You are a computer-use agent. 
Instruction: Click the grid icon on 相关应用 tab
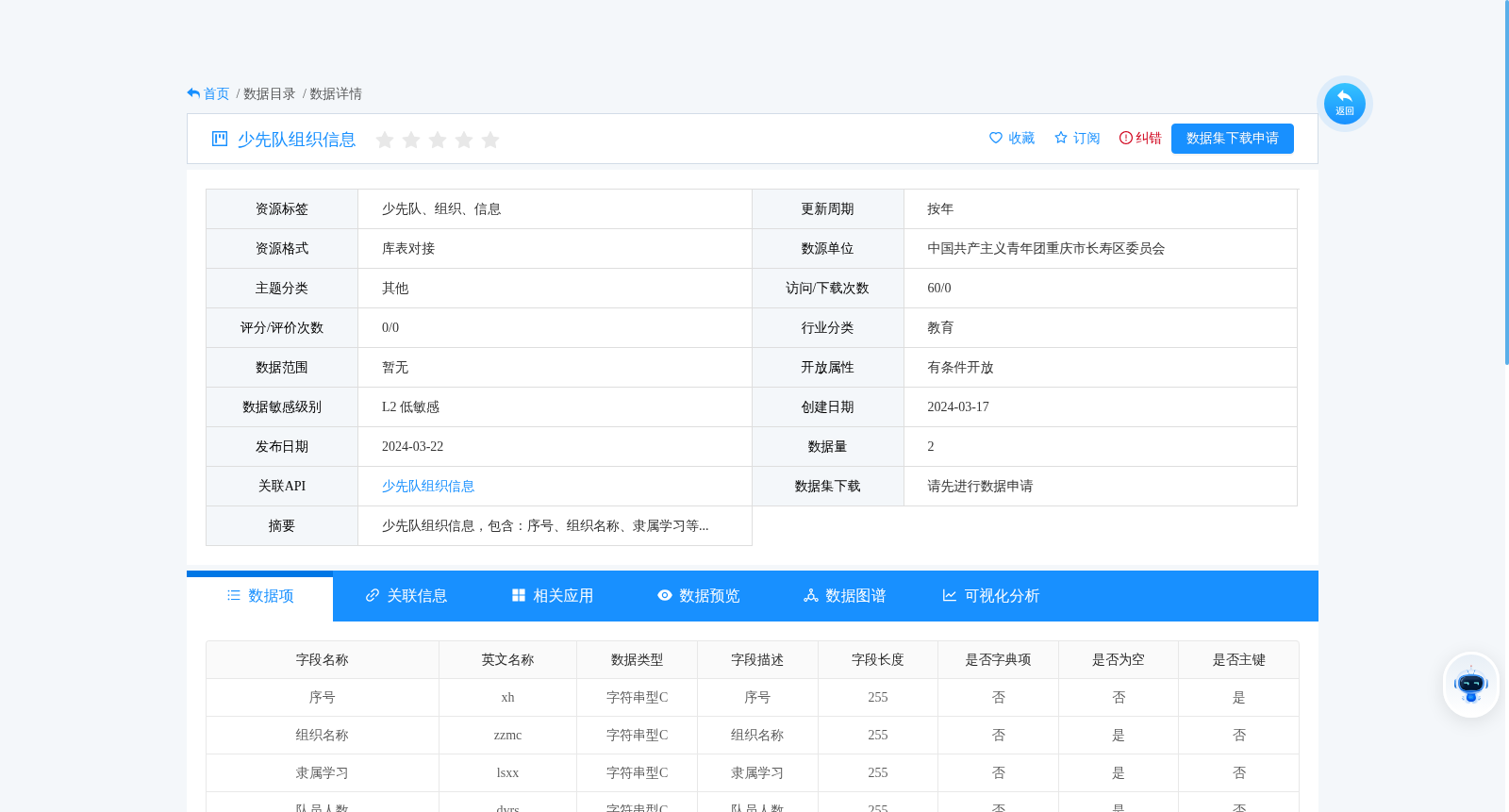[519, 595]
